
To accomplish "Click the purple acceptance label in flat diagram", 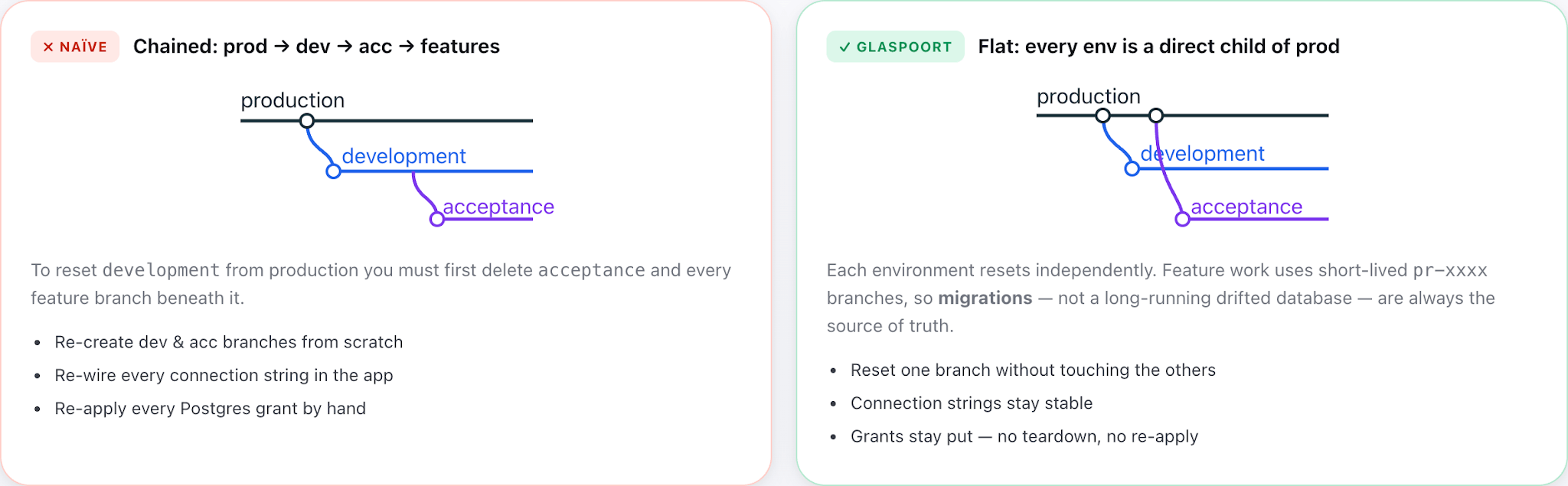I will click(1246, 207).
